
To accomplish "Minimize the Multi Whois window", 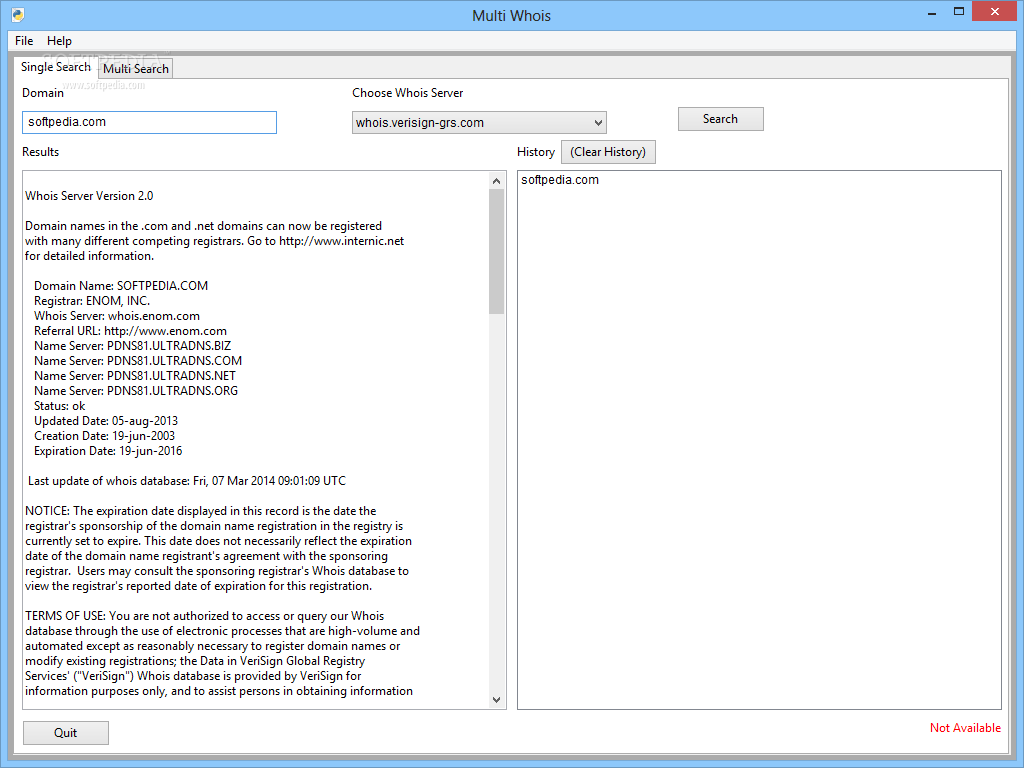I will point(932,12).
